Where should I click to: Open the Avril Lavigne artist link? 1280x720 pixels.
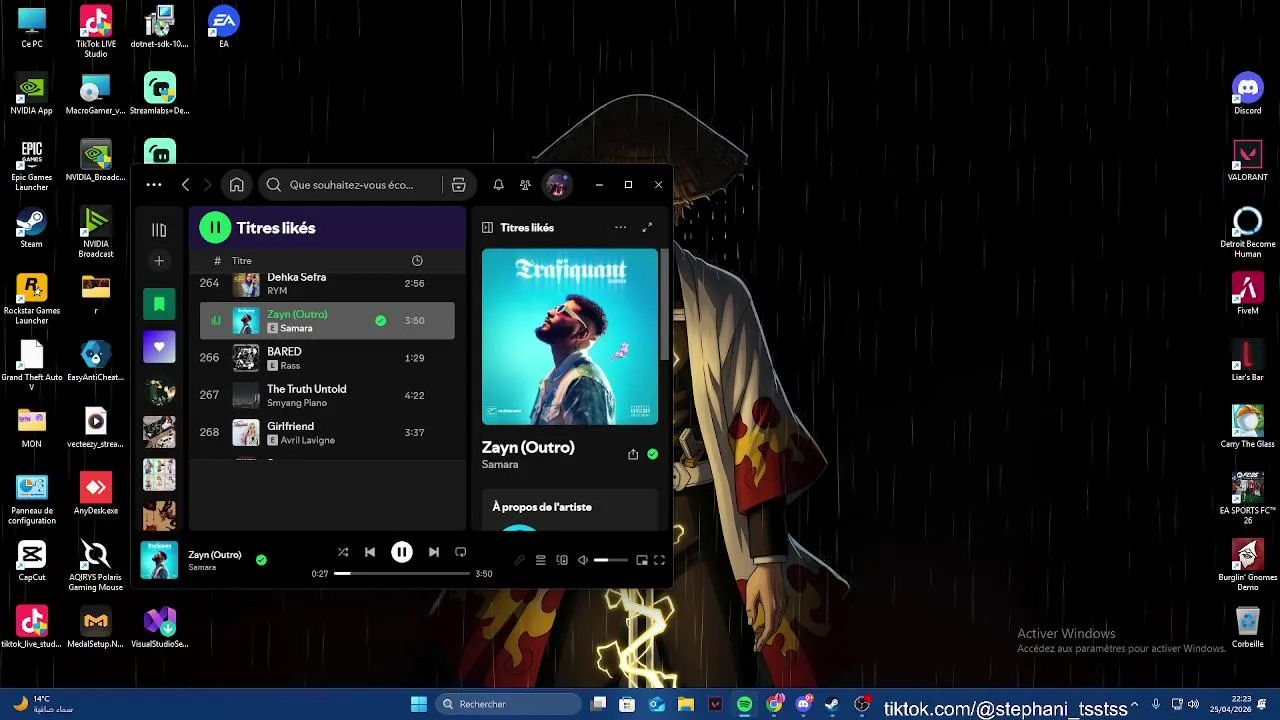[x=308, y=440]
